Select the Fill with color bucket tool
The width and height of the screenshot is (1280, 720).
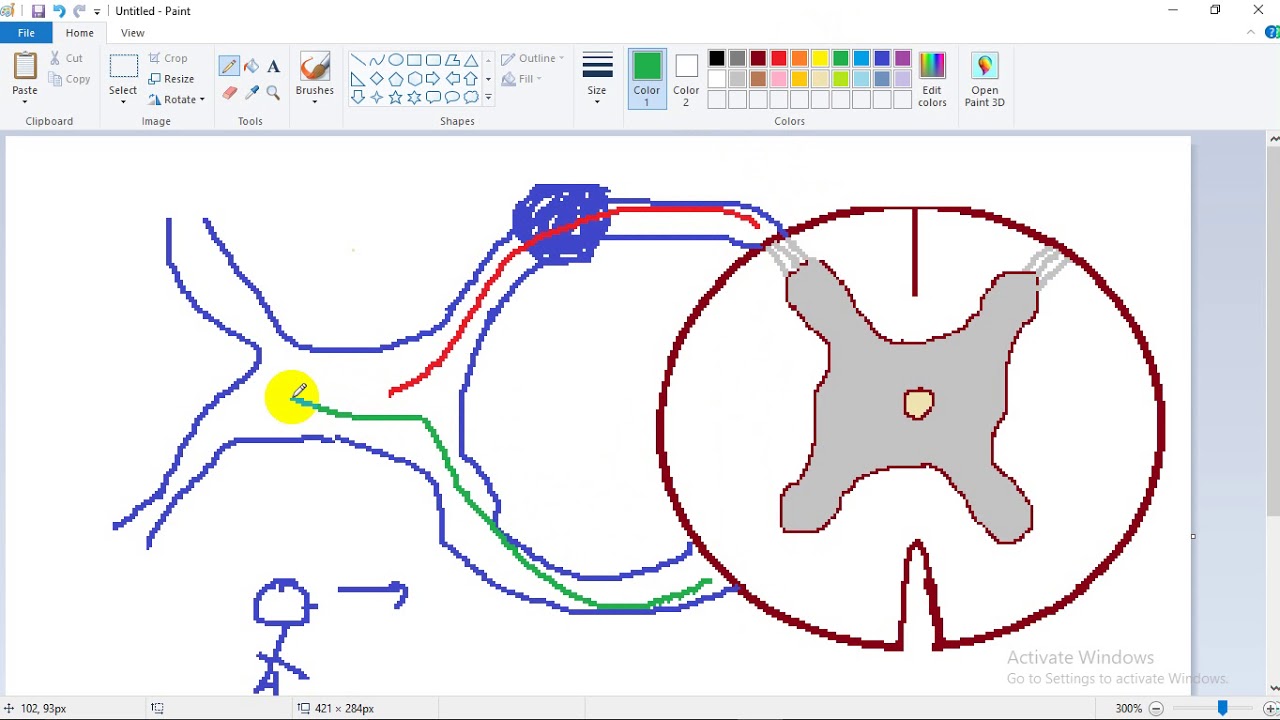click(x=251, y=67)
